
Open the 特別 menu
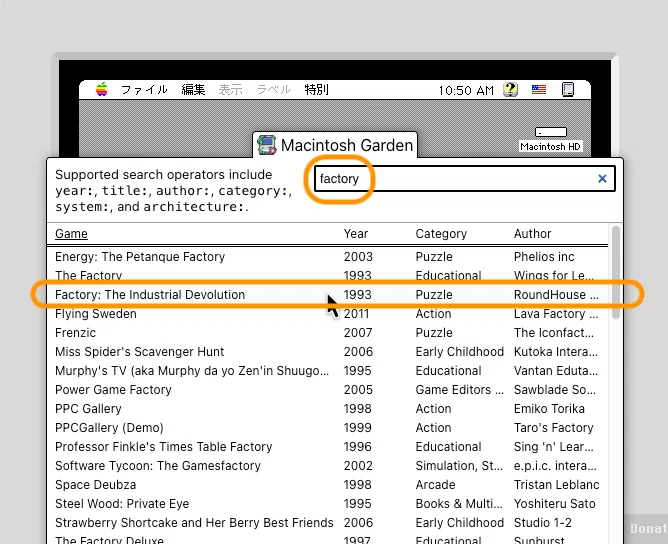coord(317,89)
